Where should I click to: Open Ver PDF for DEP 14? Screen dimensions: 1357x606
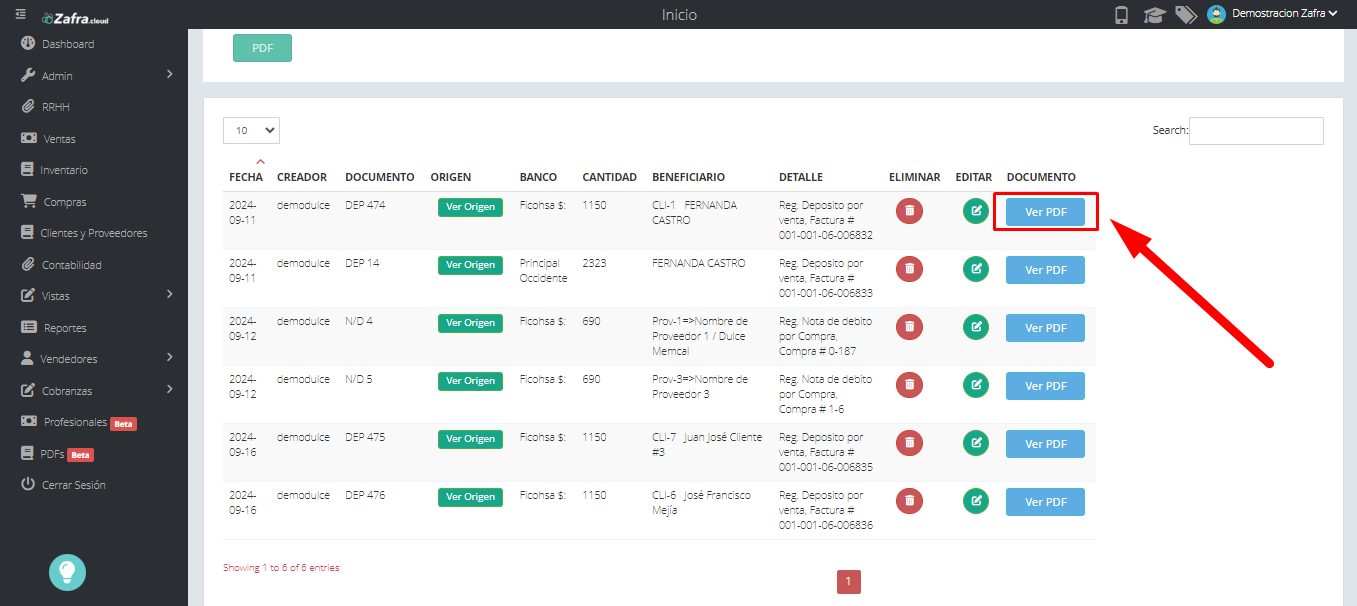pos(1045,270)
